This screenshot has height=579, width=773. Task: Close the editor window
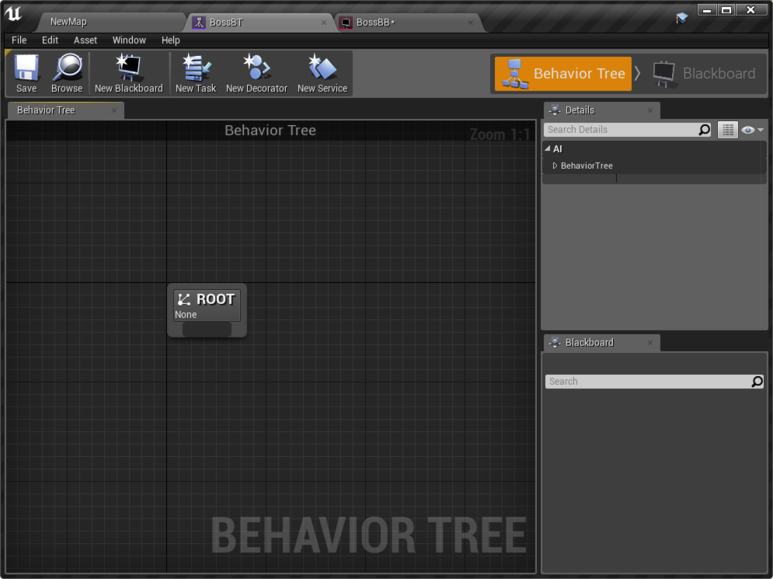point(751,10)
